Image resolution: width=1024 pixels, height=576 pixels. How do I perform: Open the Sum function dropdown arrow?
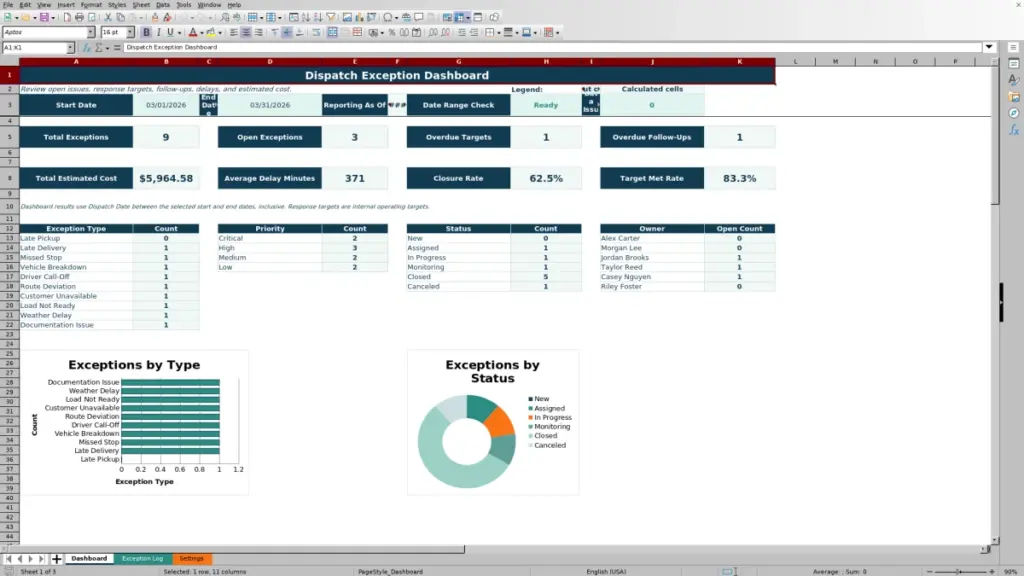(x=108, y=48)
